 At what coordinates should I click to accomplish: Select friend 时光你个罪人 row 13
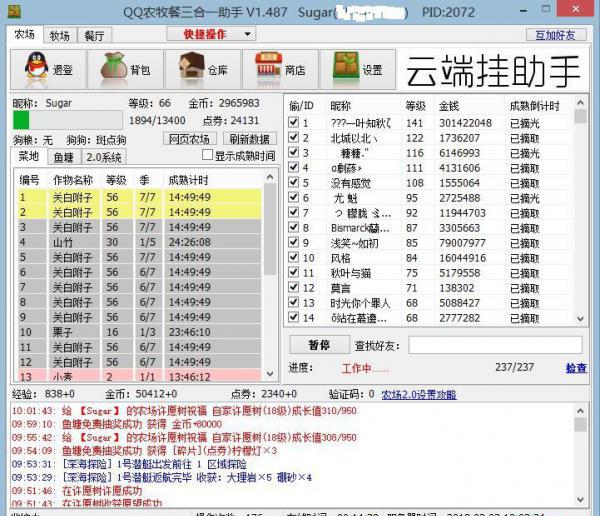[x=429, y=303]
